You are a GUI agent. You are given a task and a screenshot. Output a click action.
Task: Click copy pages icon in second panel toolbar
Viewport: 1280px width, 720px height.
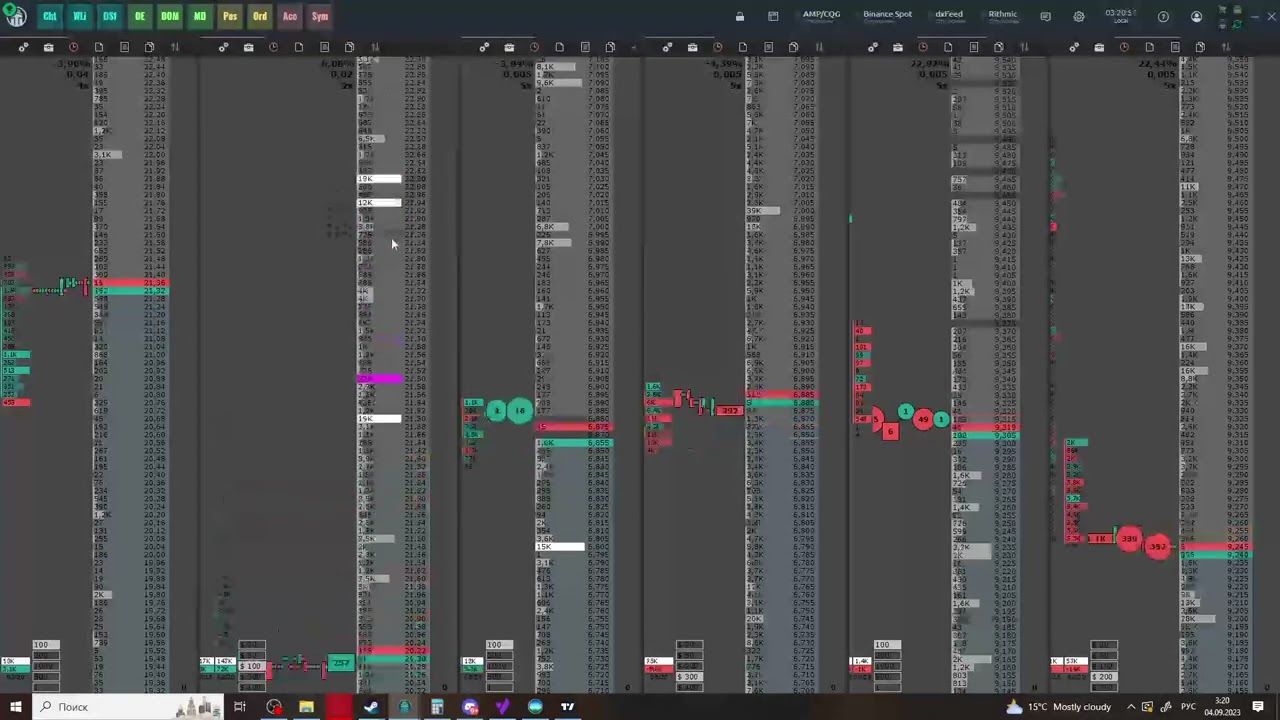point(349,47)
